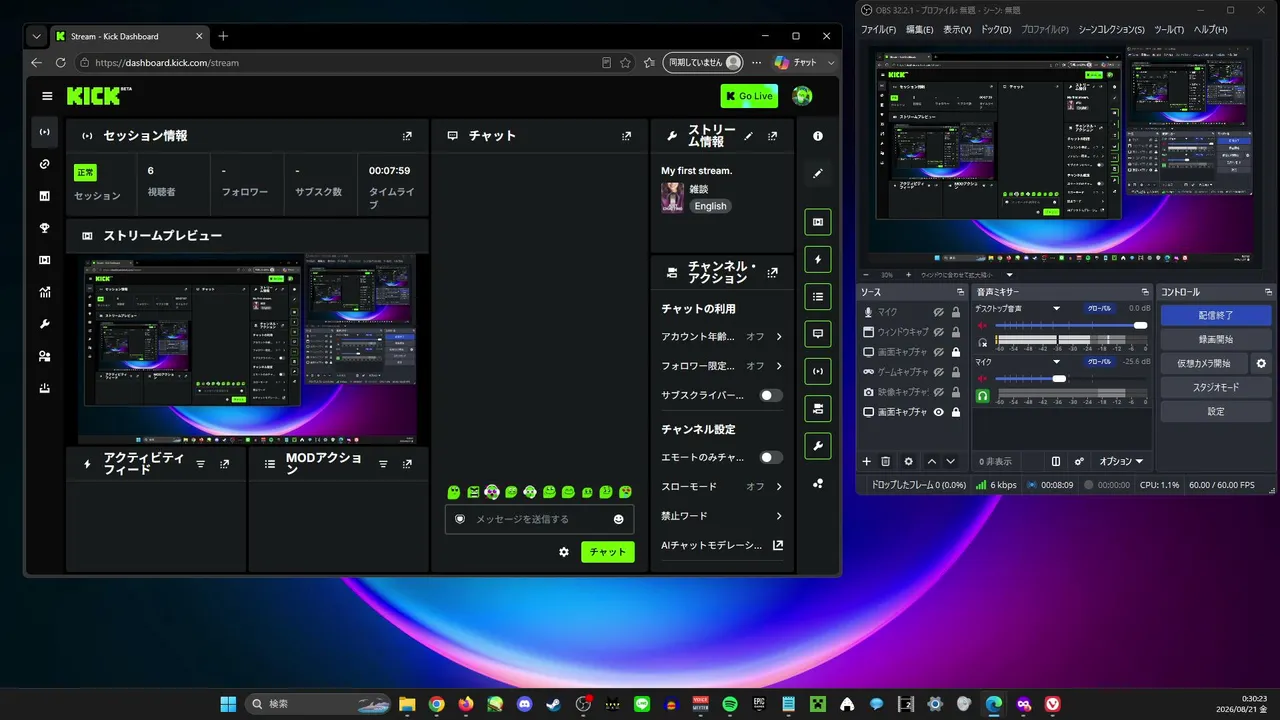Open virtual camera settings gear in OBS
The image size is (1280, 720).
click(1261, 363)
